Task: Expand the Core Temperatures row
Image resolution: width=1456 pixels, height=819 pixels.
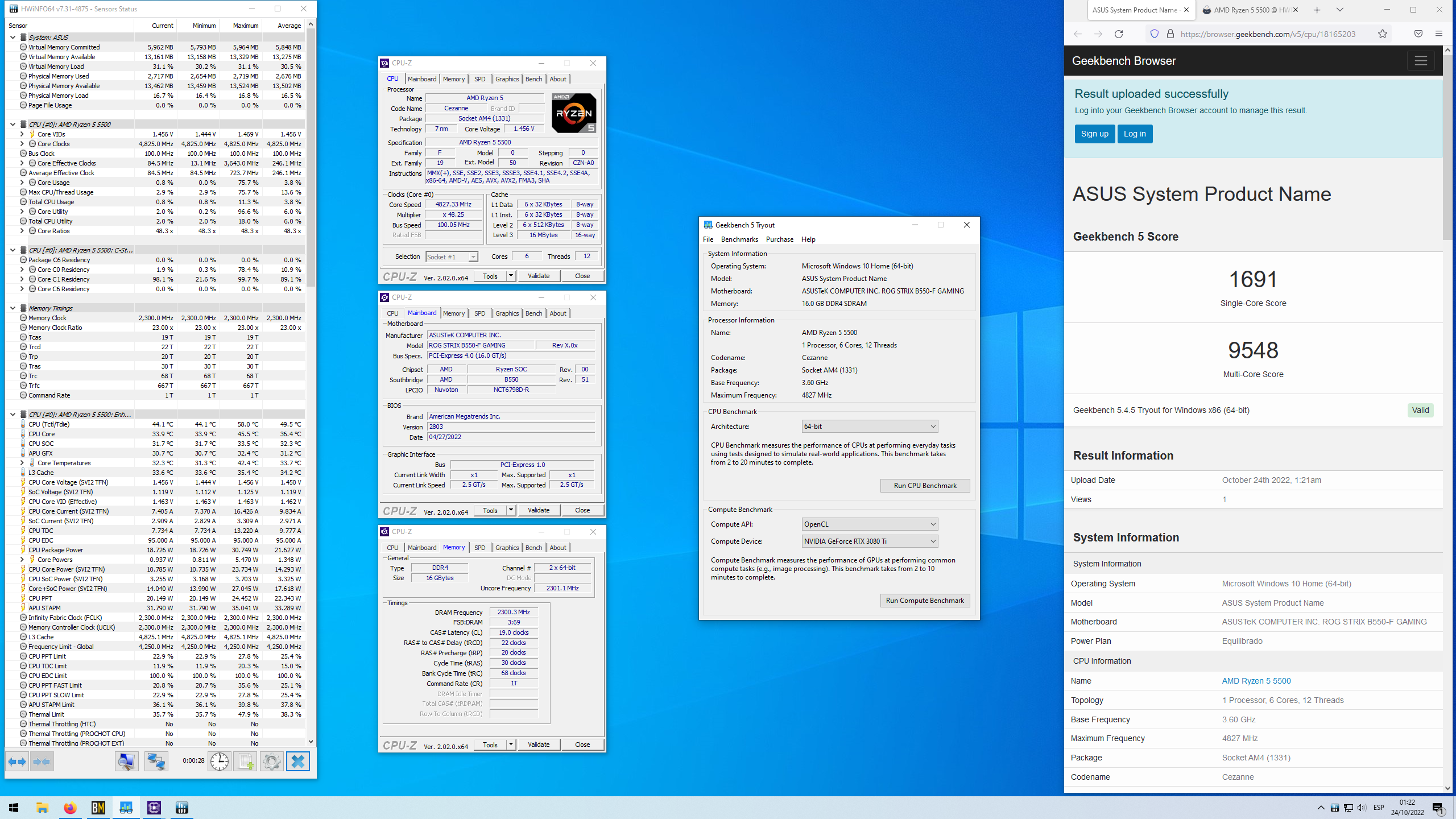Action: (22, 463)
